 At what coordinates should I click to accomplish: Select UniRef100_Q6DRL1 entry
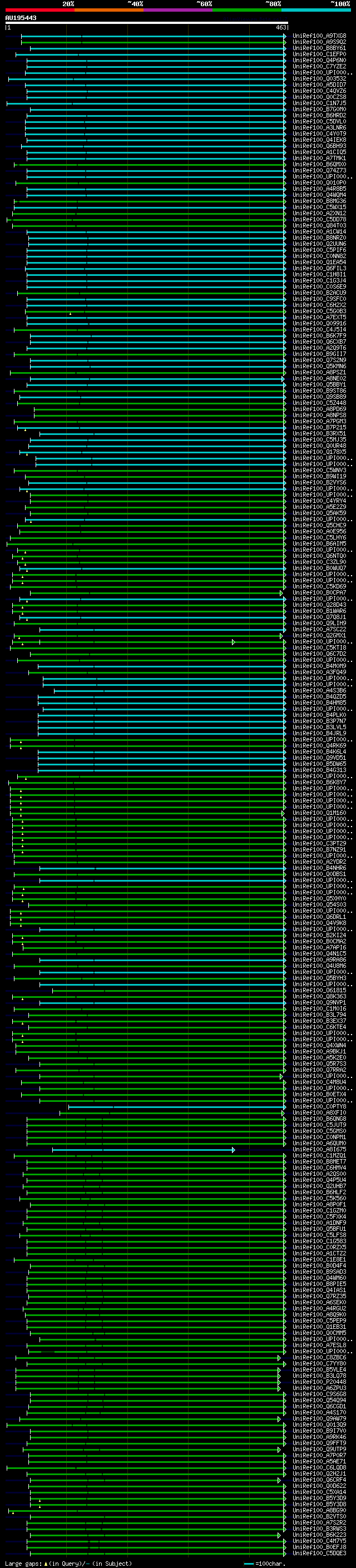tap(319, 917)
